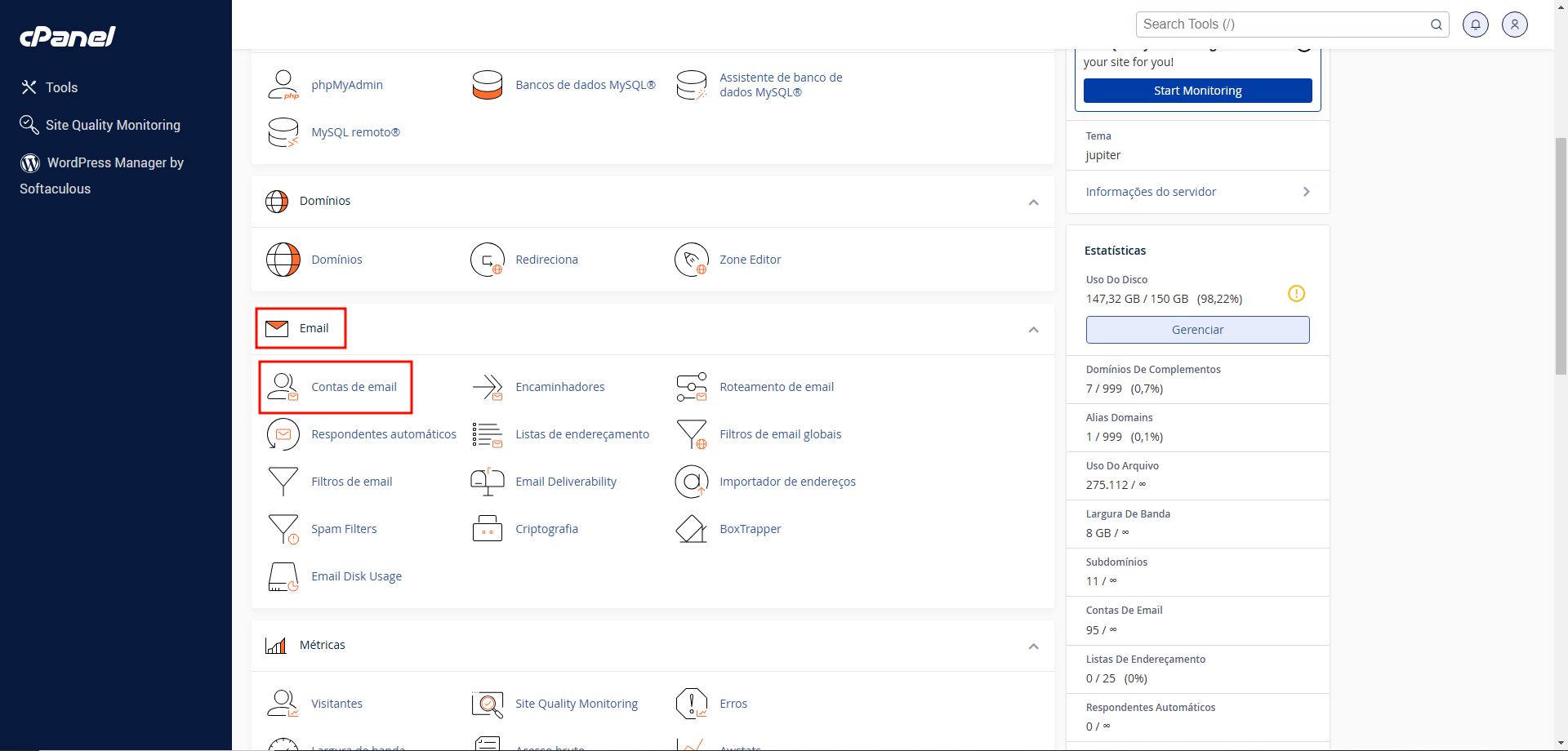Viewport: 1568px width, 751px height.
Task: Click the Estatísticas heading
Action: 1115,251
